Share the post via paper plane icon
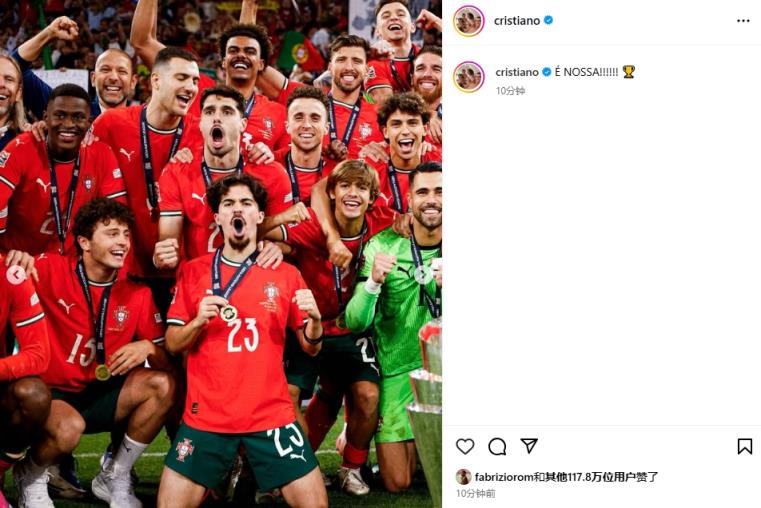The width and height of the screenshot is (761, 508). coord(529,445)
